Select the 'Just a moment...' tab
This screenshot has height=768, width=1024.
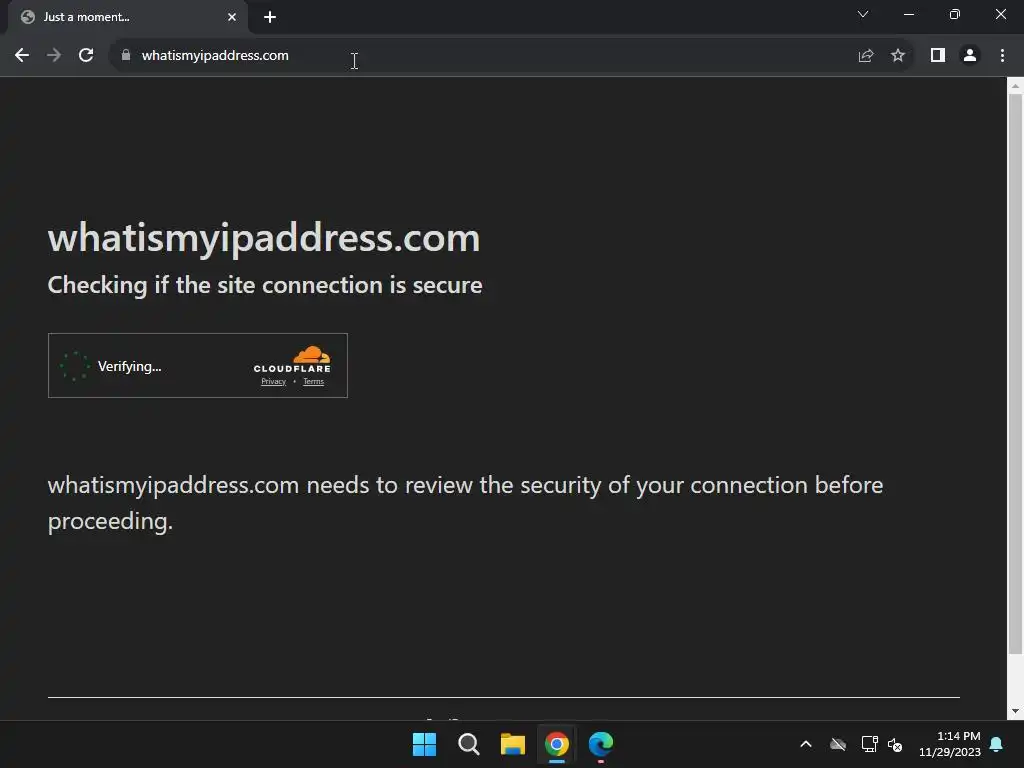click(128, 17)
